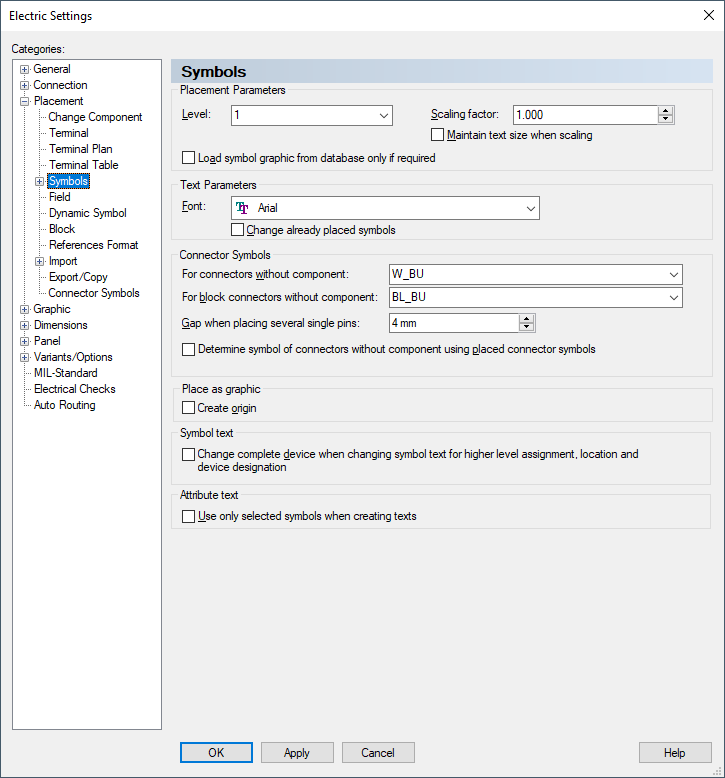
Task: Expand the Import subcategory
Action: coord(40,261)
